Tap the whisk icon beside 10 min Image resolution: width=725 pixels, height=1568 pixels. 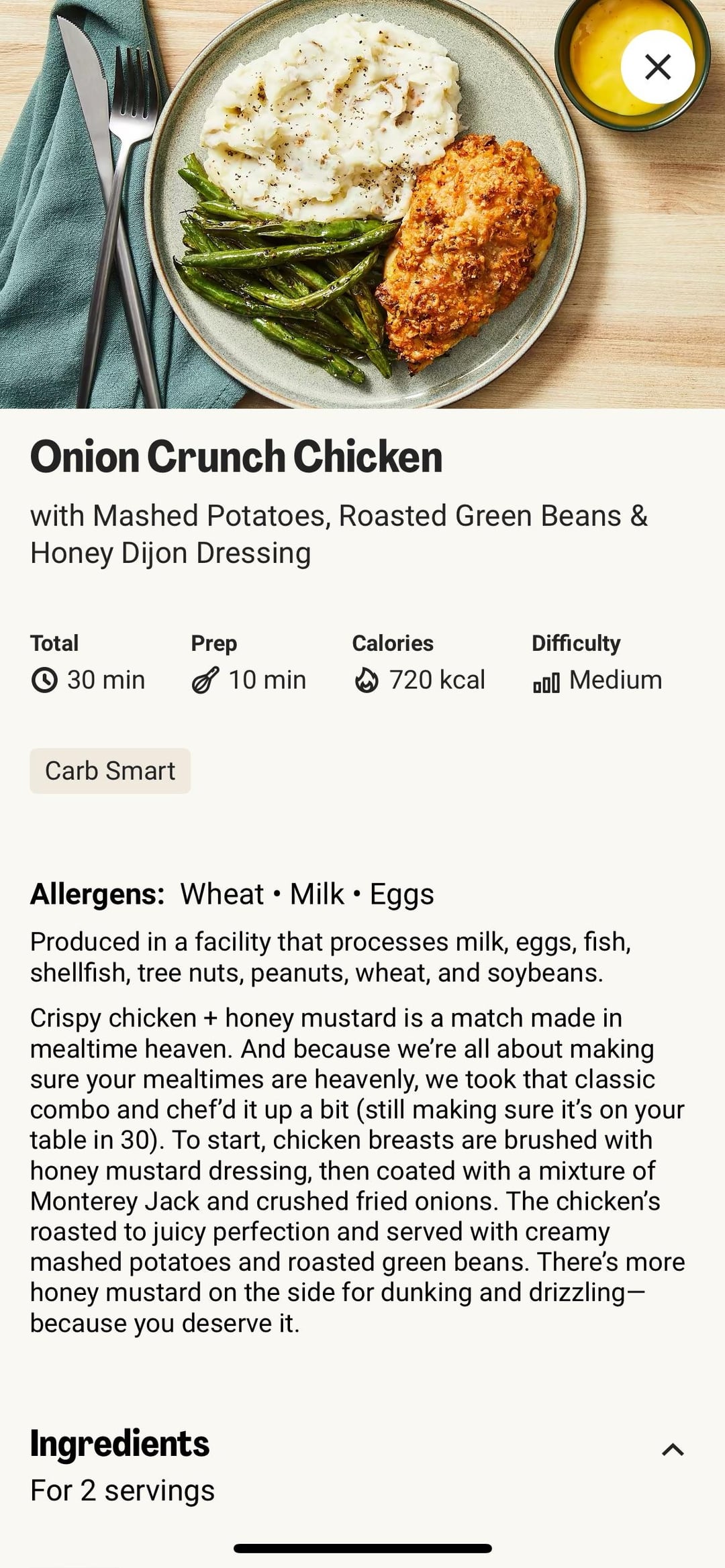click(x=205, y=680)
